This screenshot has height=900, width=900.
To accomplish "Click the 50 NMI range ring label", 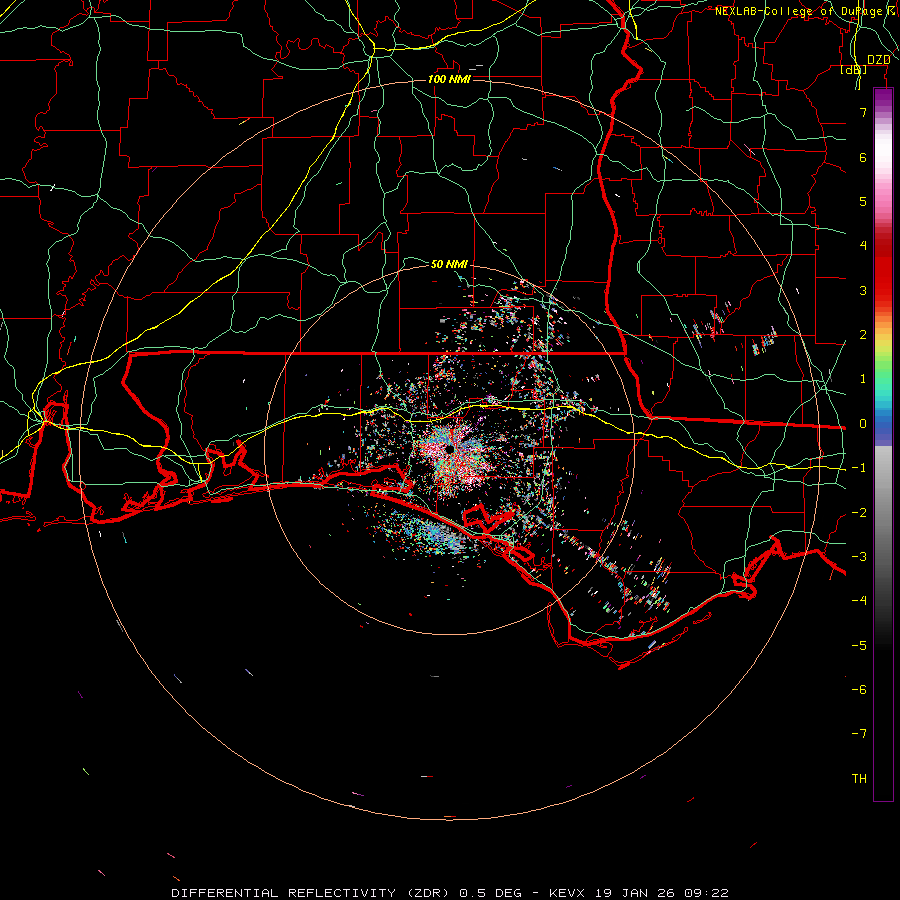I will (x=449, y=264).
